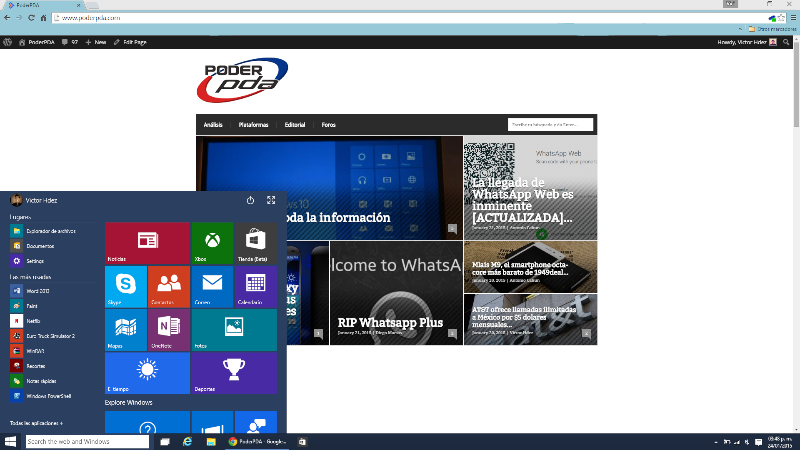
Task: Expand Todas las aplicaciones list
Action: click(x=36, y=423)
